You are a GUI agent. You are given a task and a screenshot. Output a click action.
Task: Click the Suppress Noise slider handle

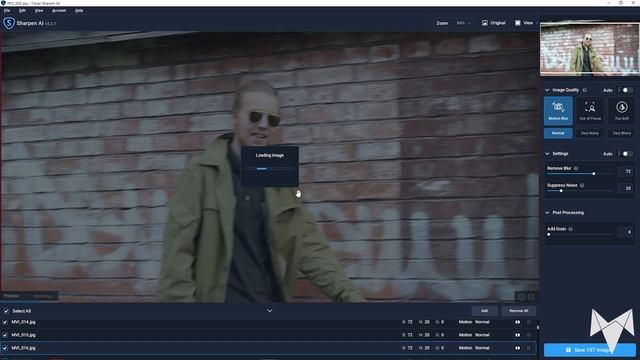point(561,191)
